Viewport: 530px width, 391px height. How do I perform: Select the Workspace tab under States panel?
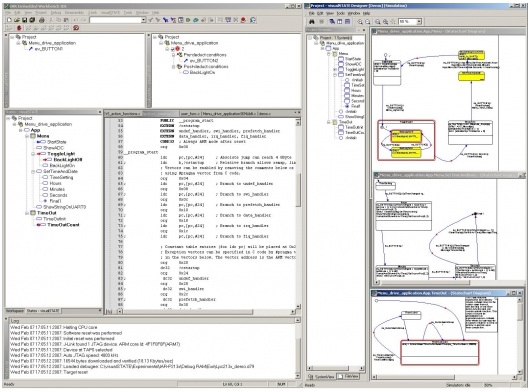15,311
